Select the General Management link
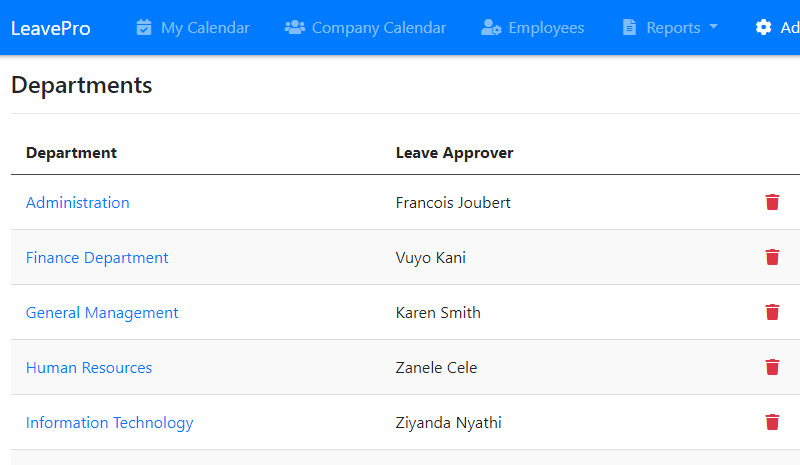Viewport: 800px width, 465px height. [x=102, y=312]
